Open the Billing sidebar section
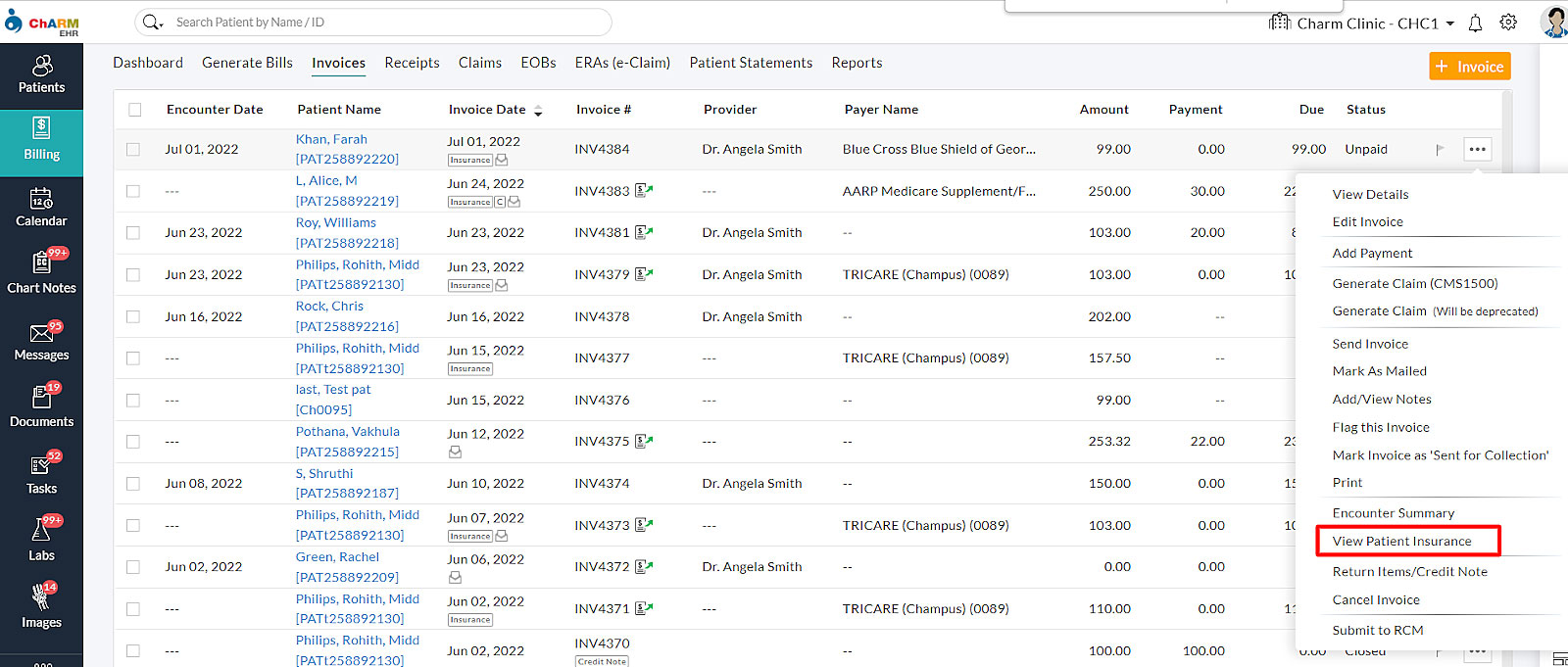Image resolution: width=1568 pixels, height=667 pixels. [x=41, y=142]
